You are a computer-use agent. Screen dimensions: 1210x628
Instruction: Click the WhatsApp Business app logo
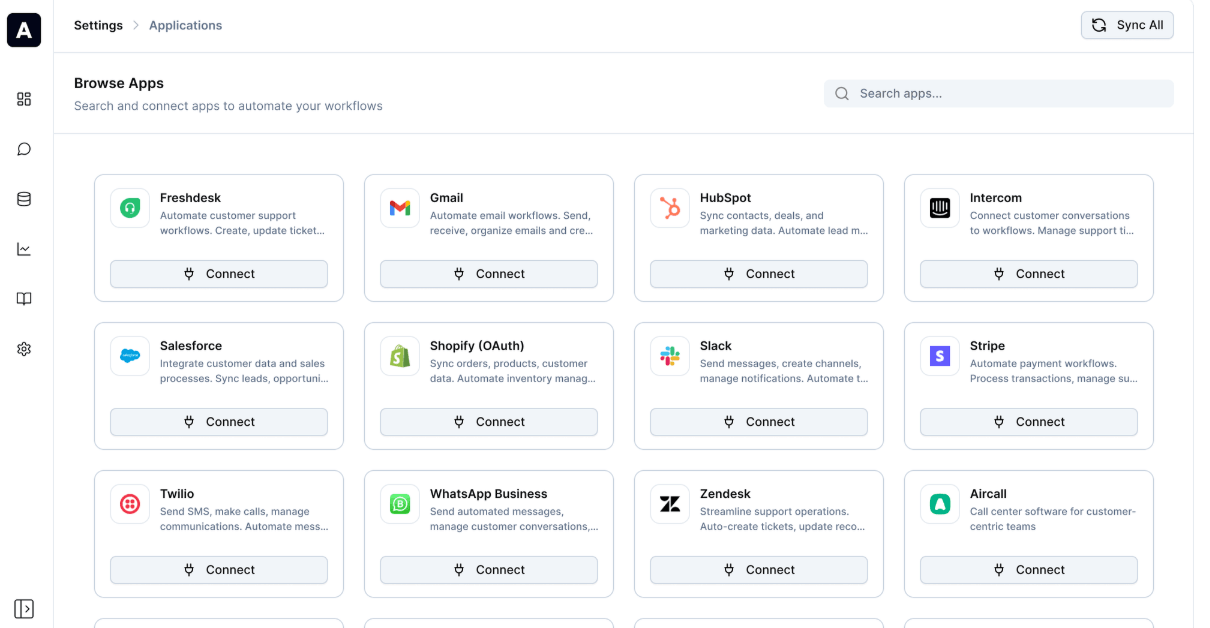tap(400, 504)
